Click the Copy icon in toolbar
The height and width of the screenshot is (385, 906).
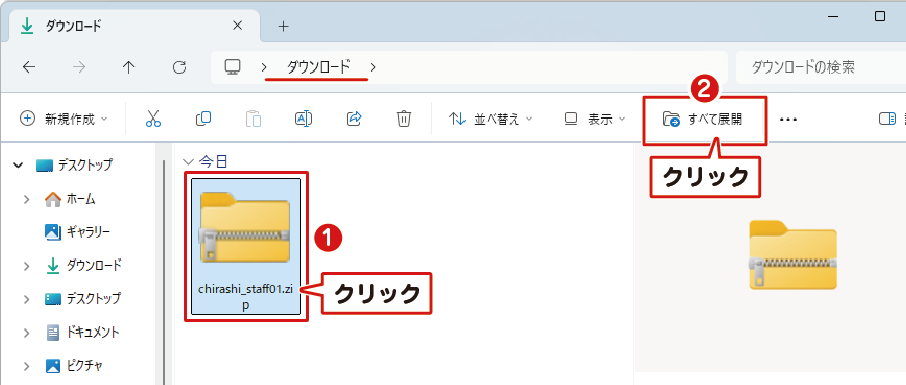tap(203, 119)
